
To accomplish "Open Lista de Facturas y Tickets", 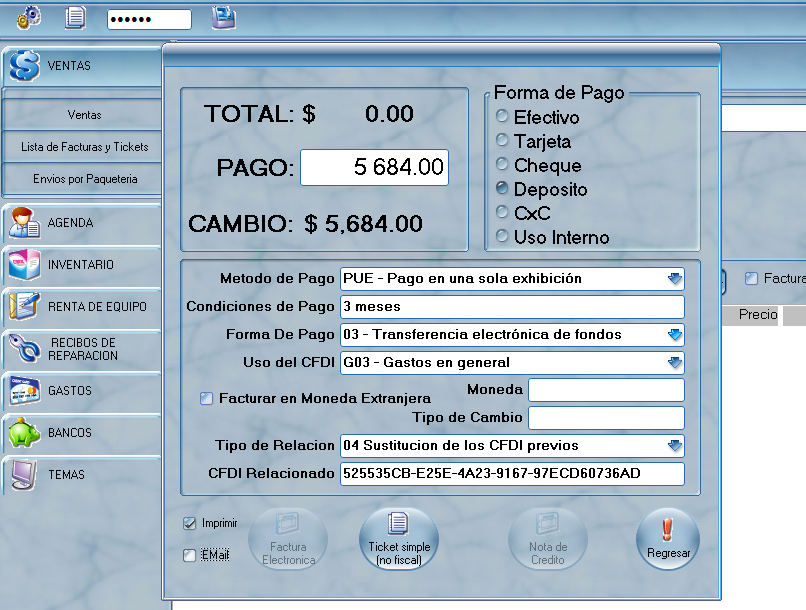I will tap(82, 147).
